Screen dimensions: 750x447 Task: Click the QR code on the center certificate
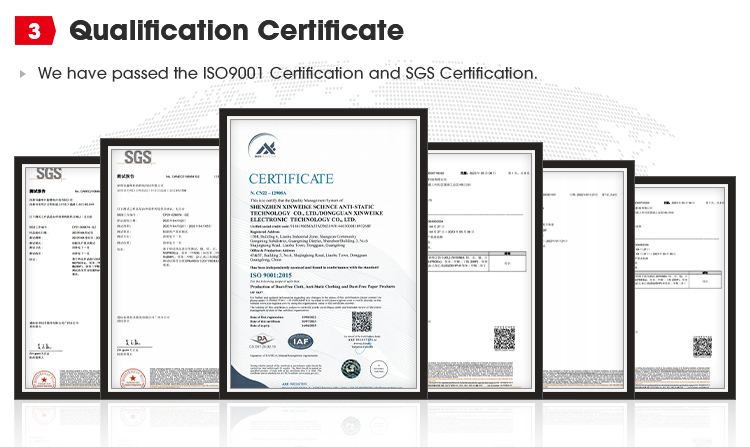point(361,322)
